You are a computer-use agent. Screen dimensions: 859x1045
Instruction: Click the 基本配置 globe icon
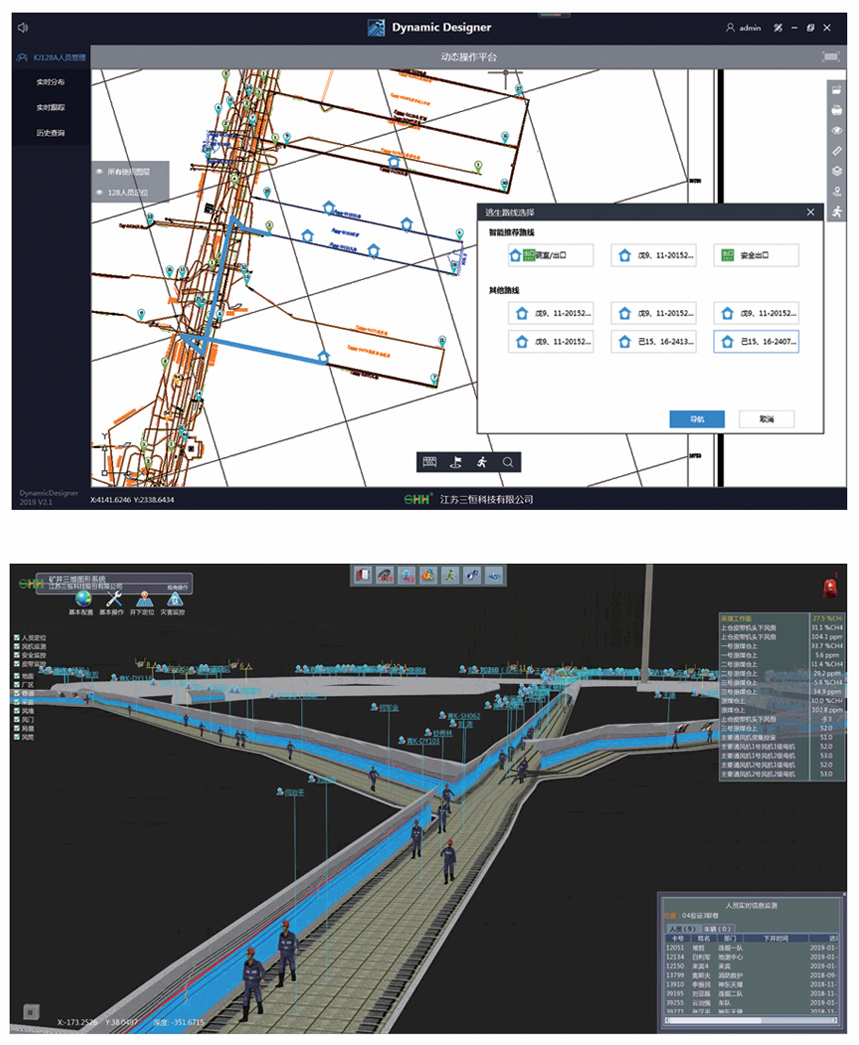tap(84, 600)
